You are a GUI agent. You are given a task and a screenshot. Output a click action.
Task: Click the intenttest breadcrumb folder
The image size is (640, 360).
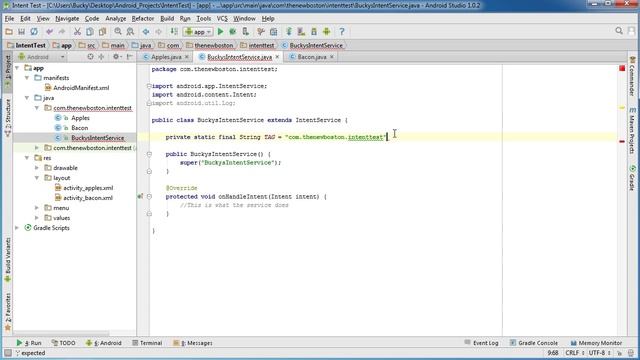pos(258,45)
